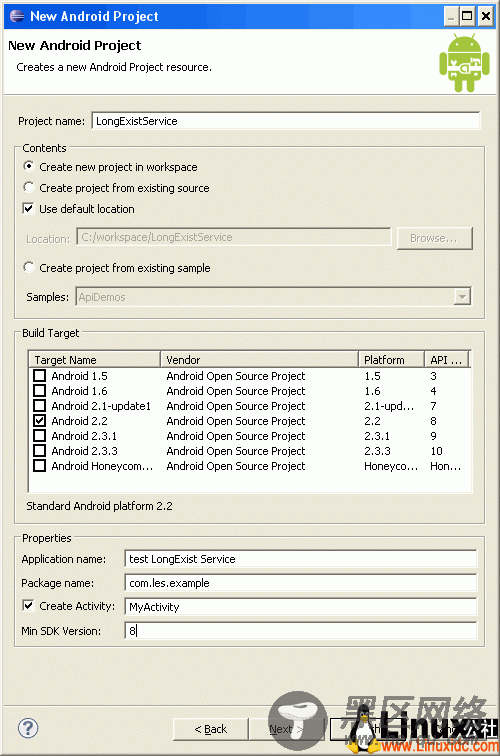Close the New Android Project dialog
The height and width of the screenshot is (756, 500).
485,16
